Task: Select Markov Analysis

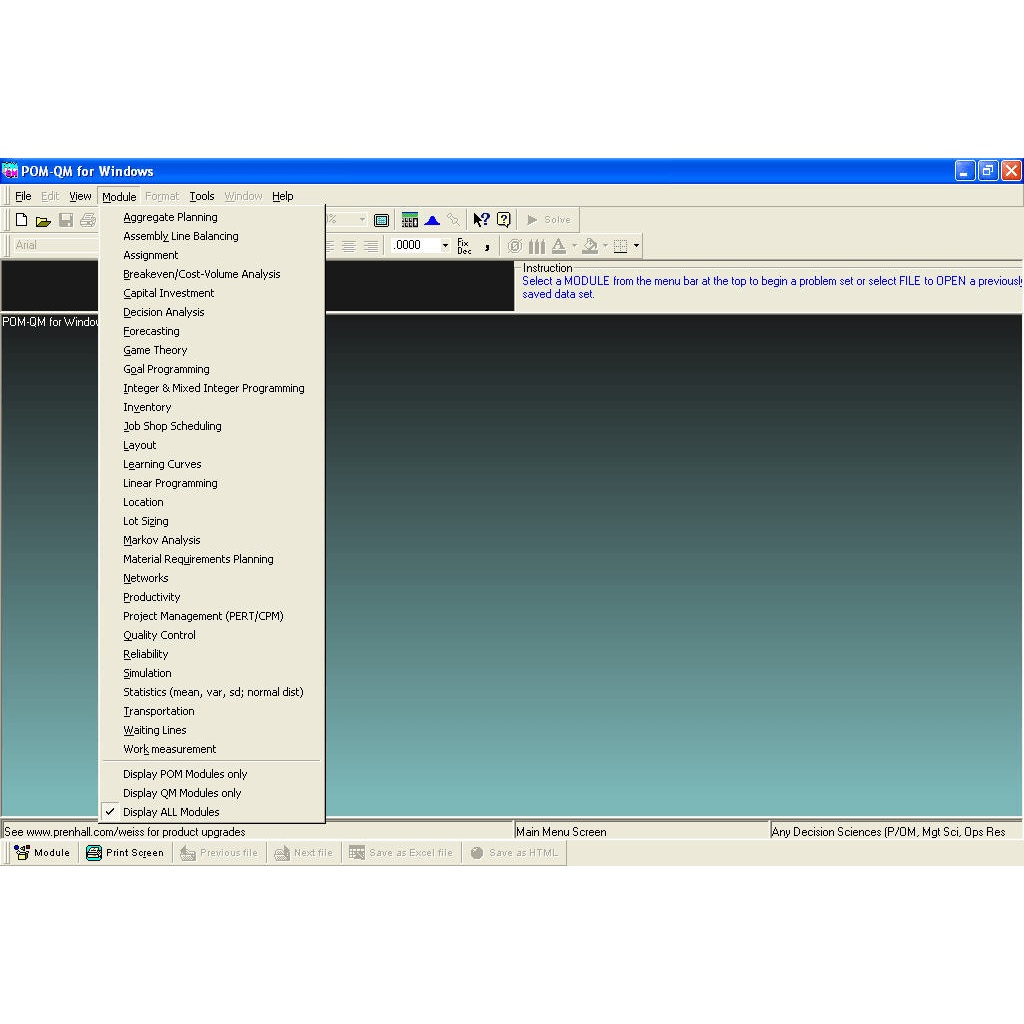Action: tap(212, 540)
